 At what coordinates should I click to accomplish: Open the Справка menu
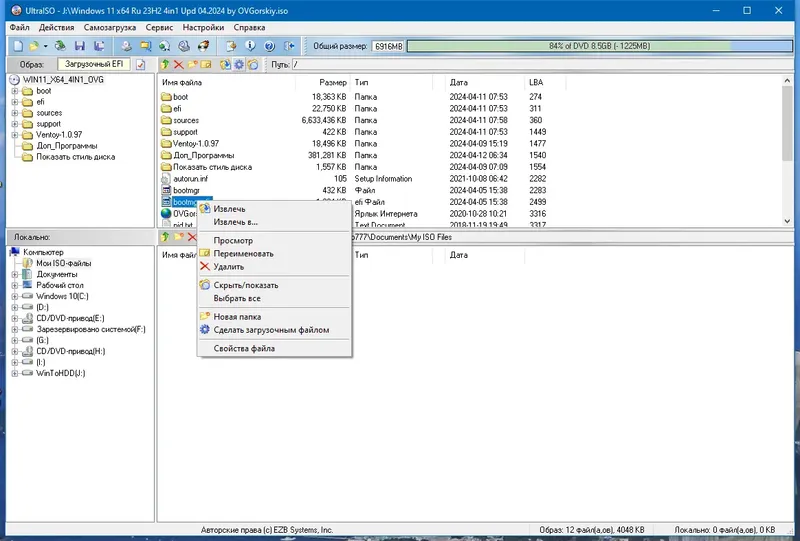[x=249, y=28]
